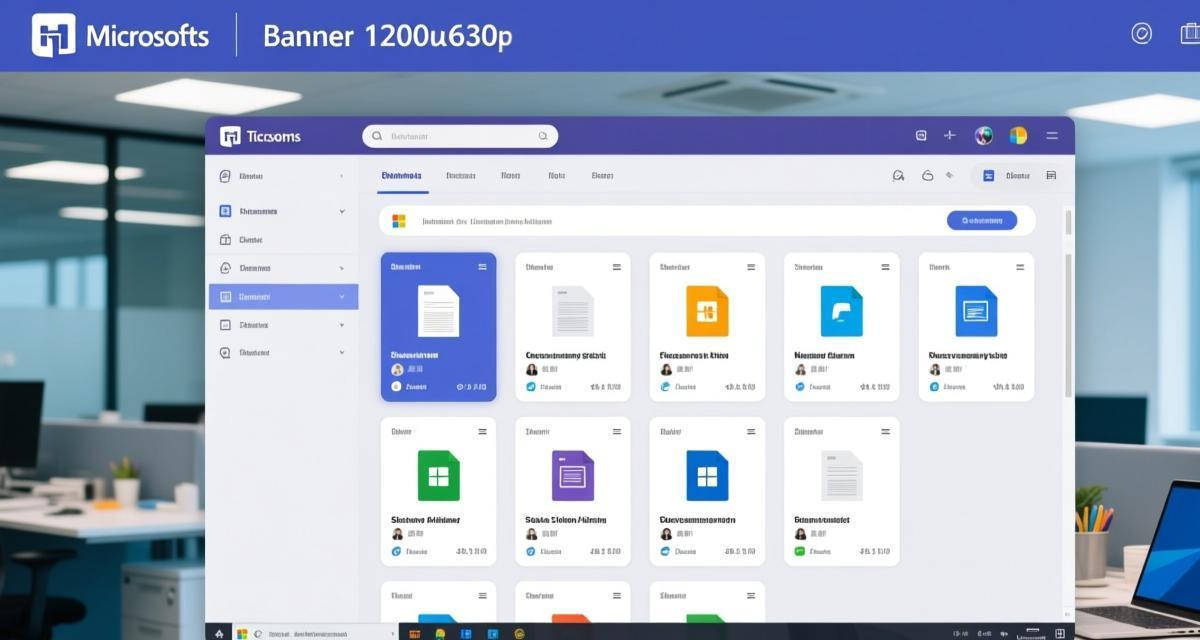1200x640 pixels.
Task: Click the topmost sidebar item's chat icon
Action: pos(225,176)
